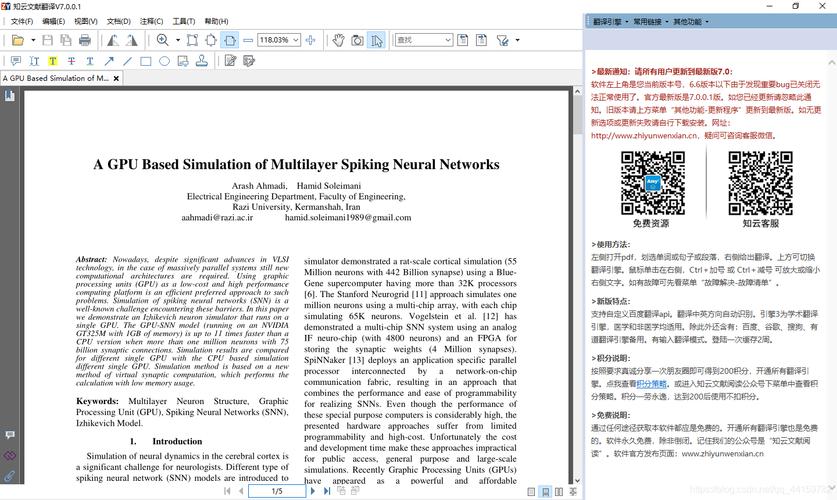Select the magnifier zoom tool
Image resolution: width=837 pixels, height=500 pixels.
pos(163,40)
